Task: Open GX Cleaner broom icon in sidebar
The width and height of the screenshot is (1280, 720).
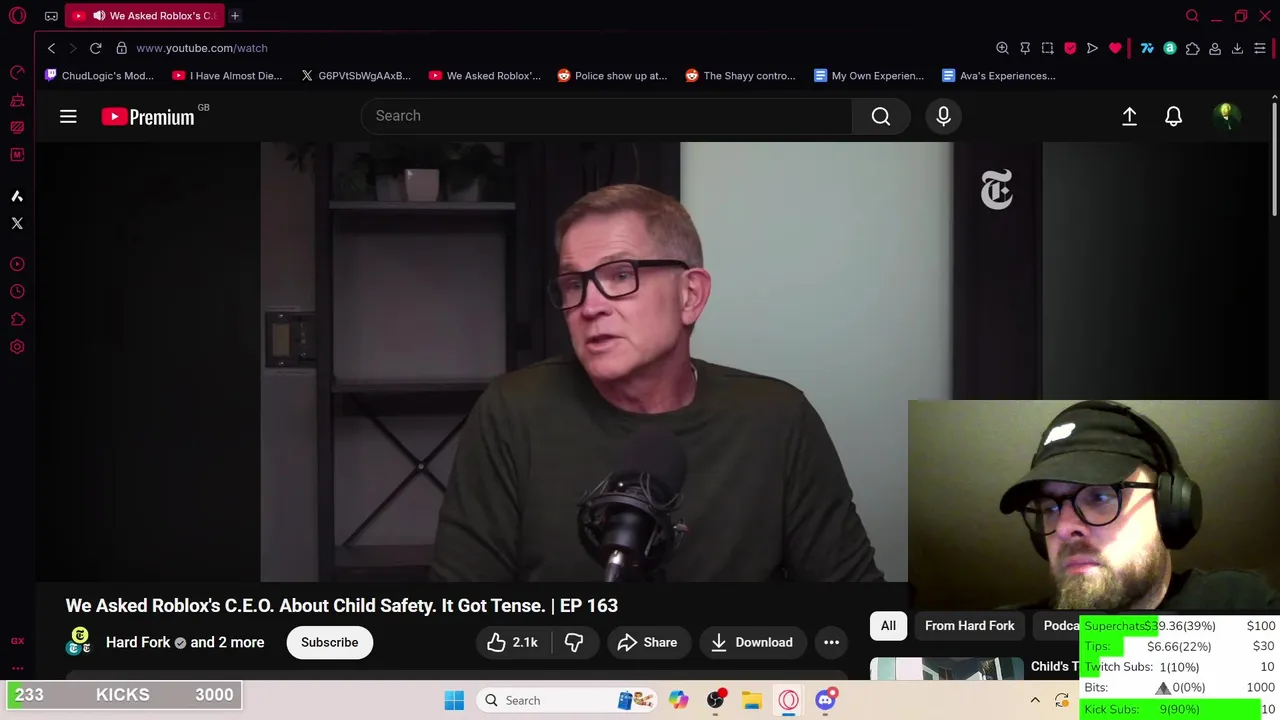Action: click(17, 100)
